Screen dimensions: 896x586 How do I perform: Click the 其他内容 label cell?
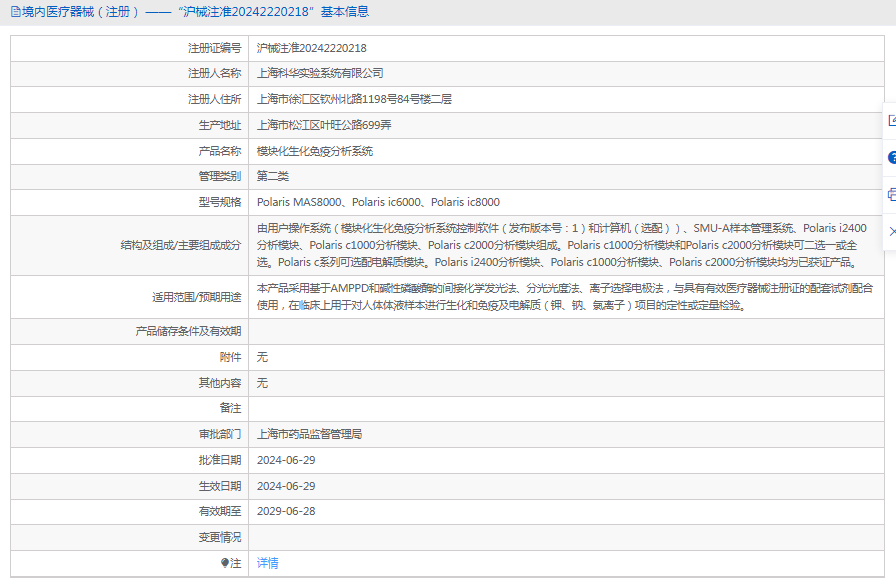coord(130,383)
